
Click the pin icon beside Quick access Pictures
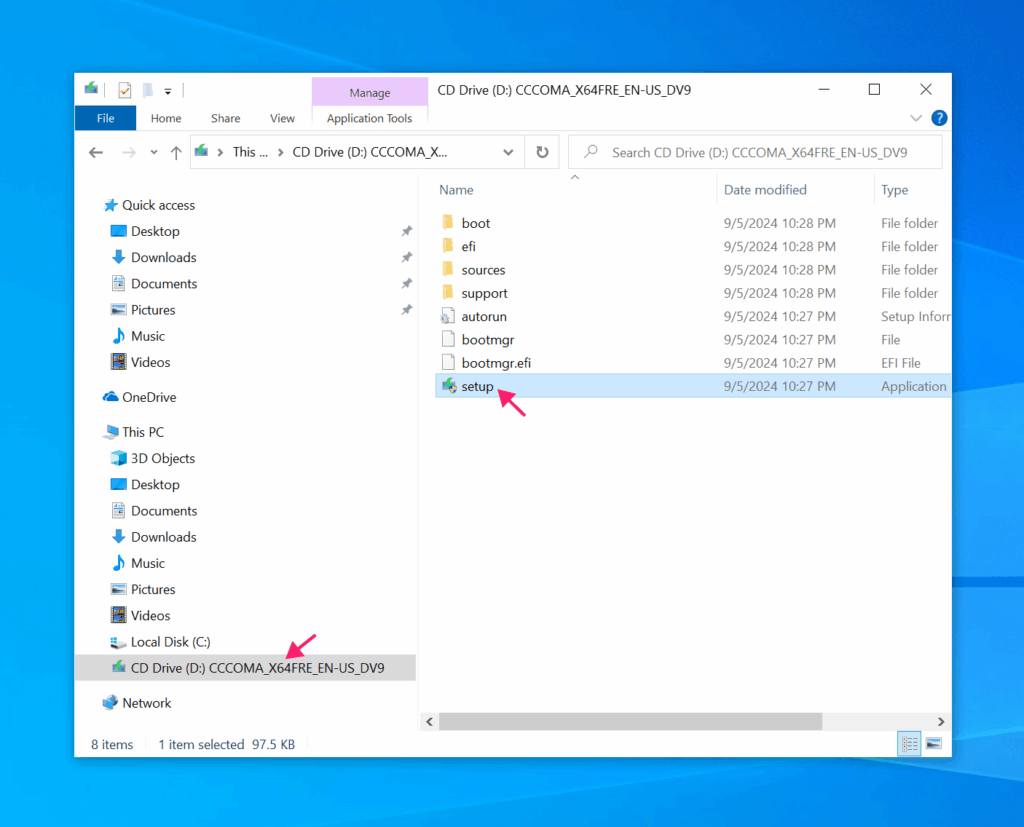coord(406,310)
